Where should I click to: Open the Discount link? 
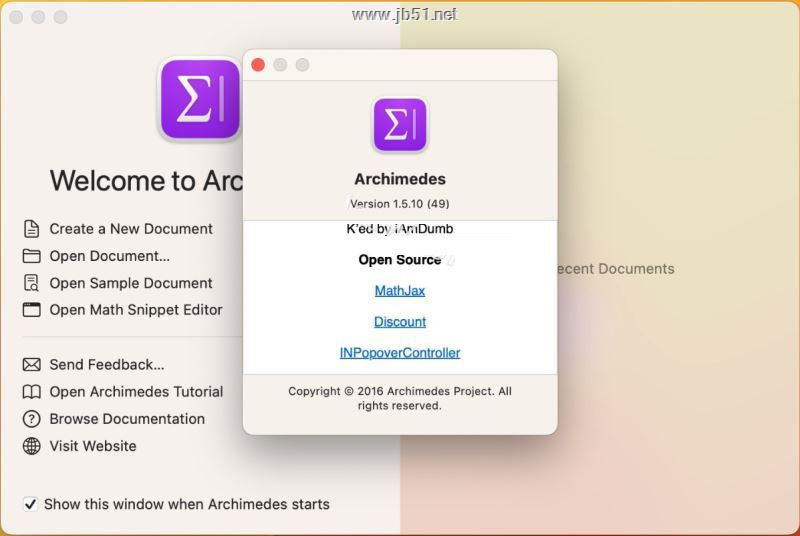(x=399, y=322)
